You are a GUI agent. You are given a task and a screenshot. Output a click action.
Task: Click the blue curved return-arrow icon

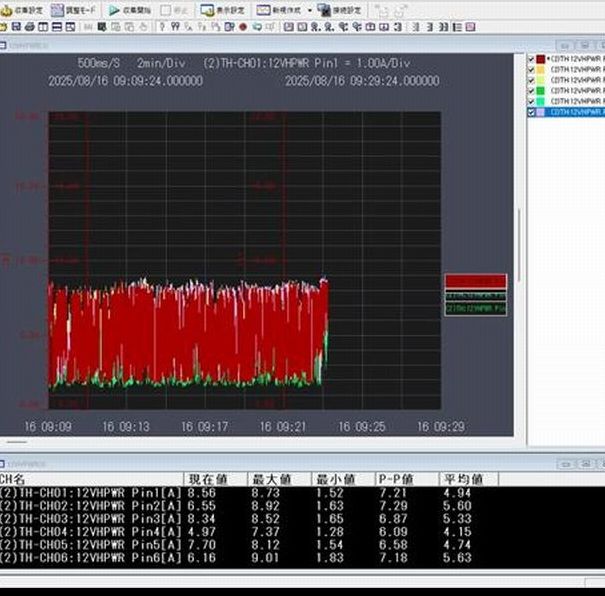pos(256,27)
